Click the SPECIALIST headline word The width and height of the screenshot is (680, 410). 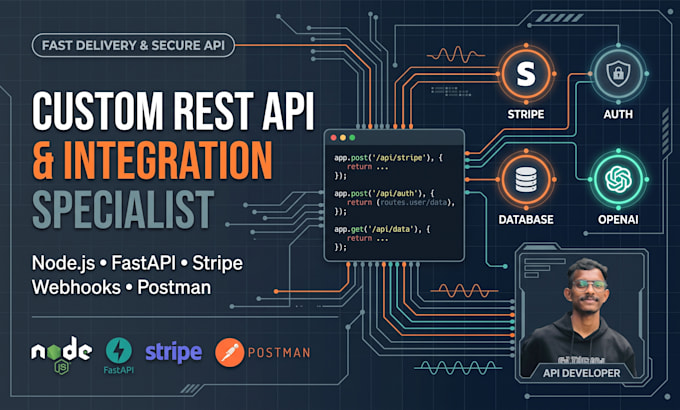point(123,210)
